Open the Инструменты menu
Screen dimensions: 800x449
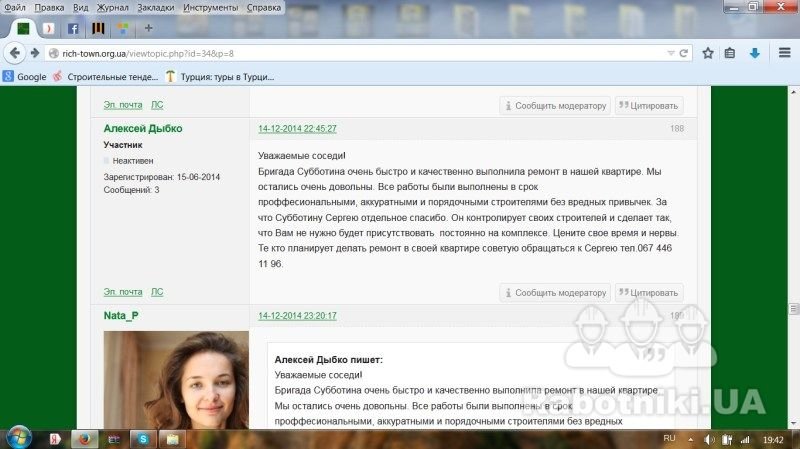210,7
